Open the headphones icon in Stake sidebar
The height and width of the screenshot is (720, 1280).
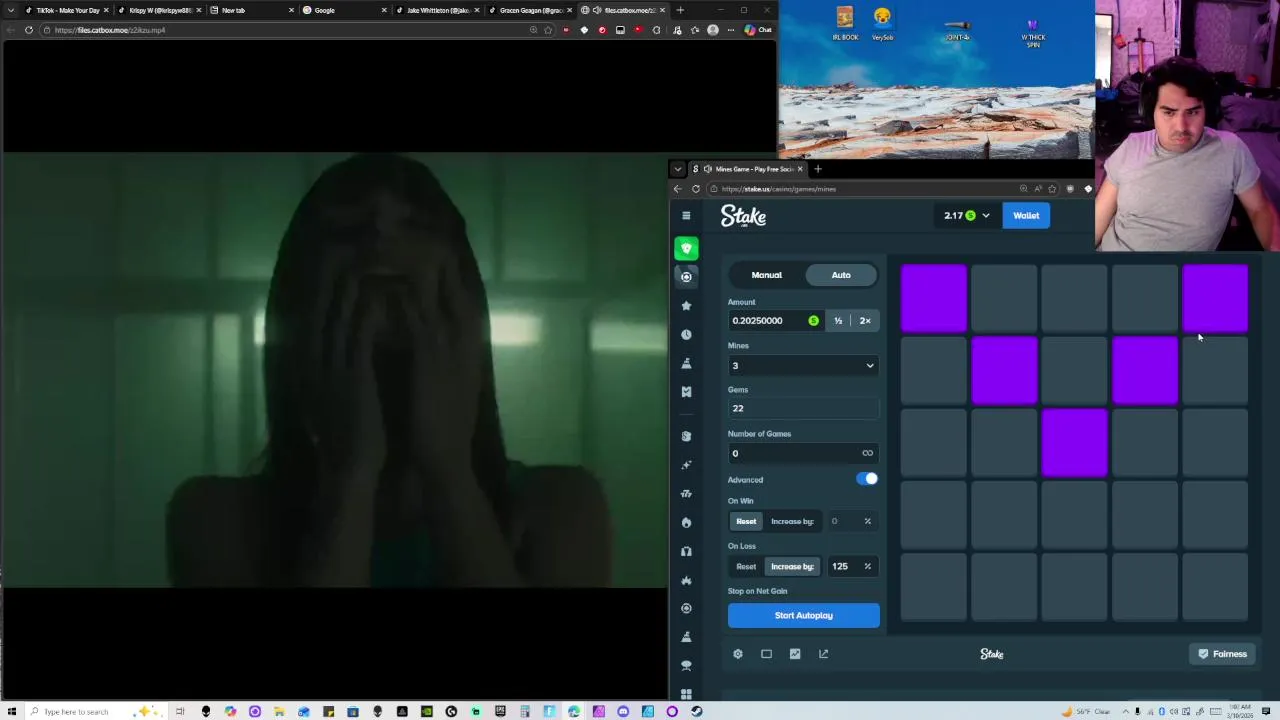tap(686, 551)
